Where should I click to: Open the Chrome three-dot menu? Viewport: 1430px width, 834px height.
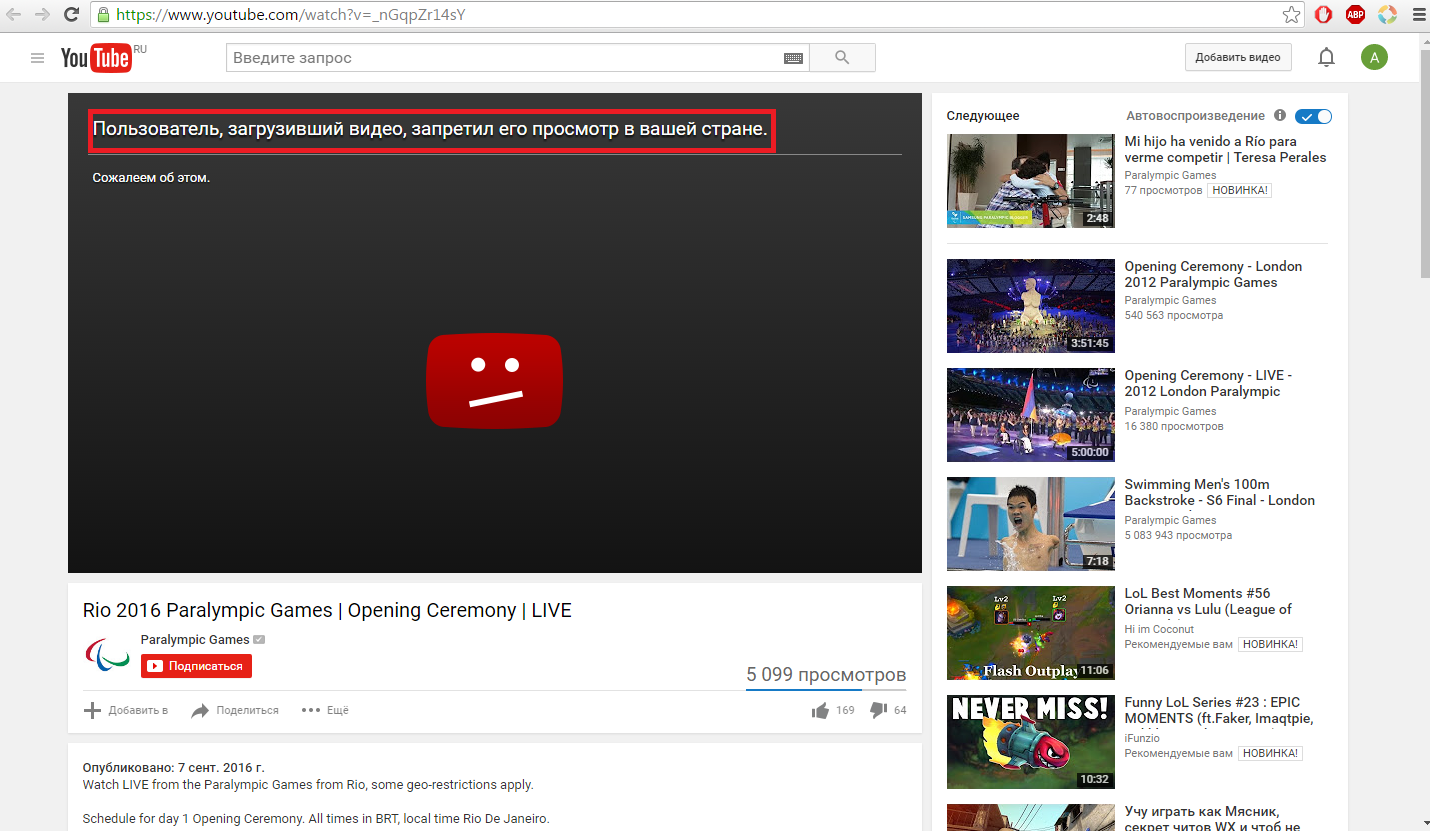pyautogui.click(x=1417, y=15)
